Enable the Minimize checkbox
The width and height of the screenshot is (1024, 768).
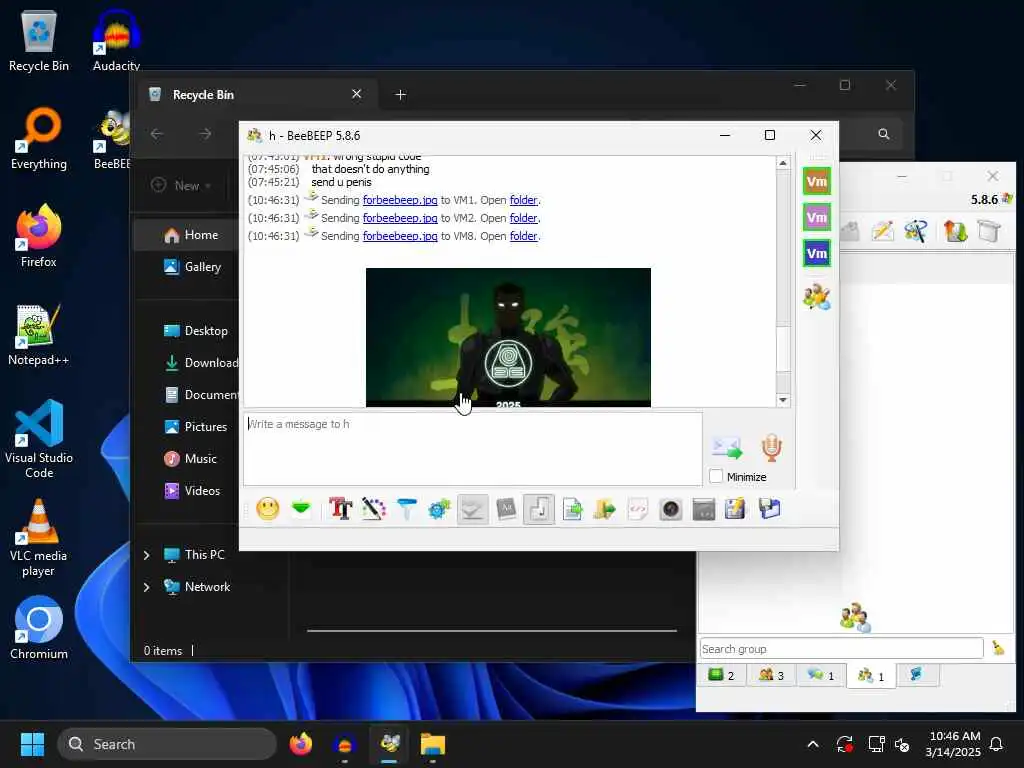[x=716, y=477]
